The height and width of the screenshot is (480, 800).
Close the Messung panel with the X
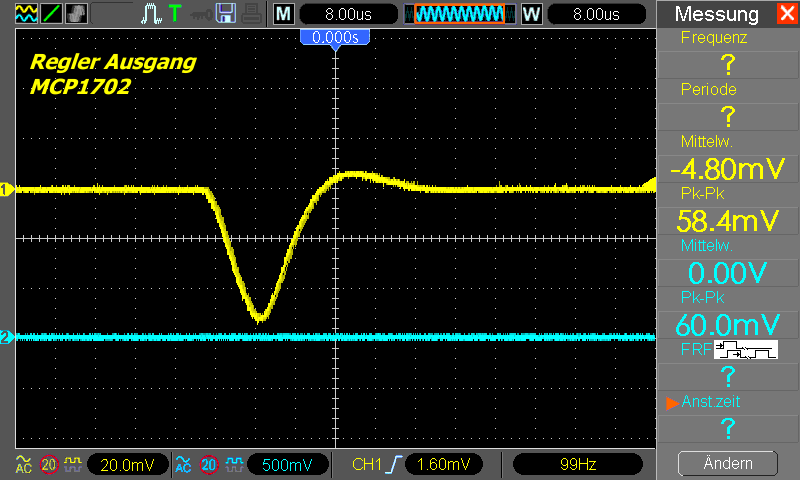787,13
